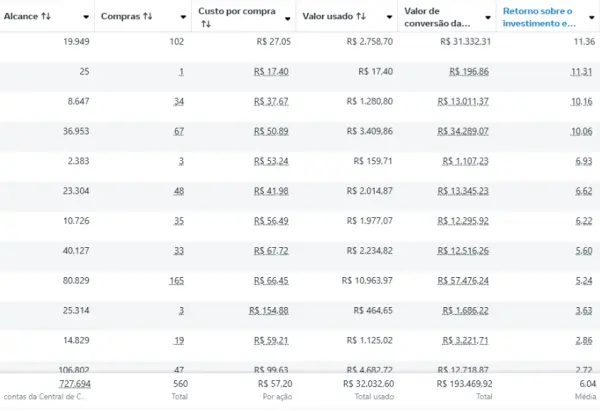The height and width of the screenshot is (411, 600).
Task: Open Valor de conversão column dropdown
Action: tap(488, 18)
